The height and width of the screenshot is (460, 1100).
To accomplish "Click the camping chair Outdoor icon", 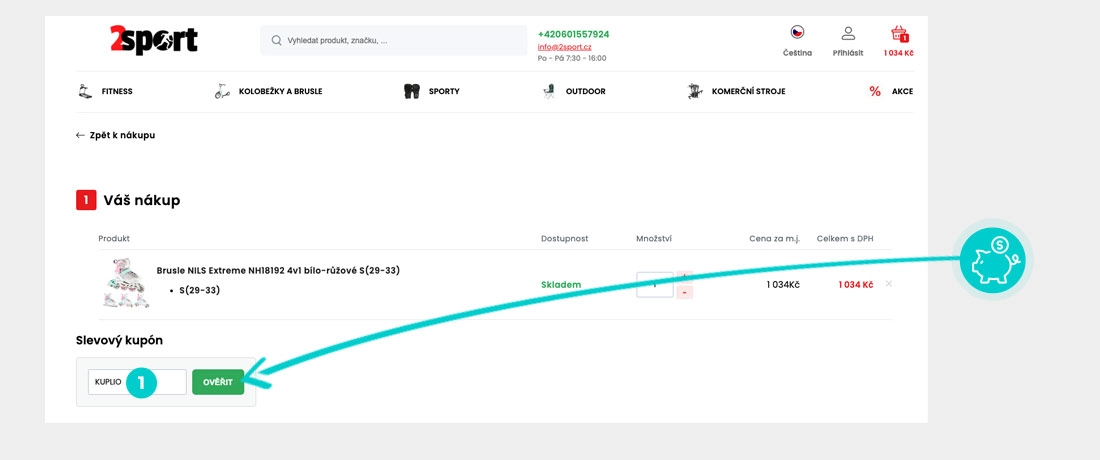I will click(548, 91).
